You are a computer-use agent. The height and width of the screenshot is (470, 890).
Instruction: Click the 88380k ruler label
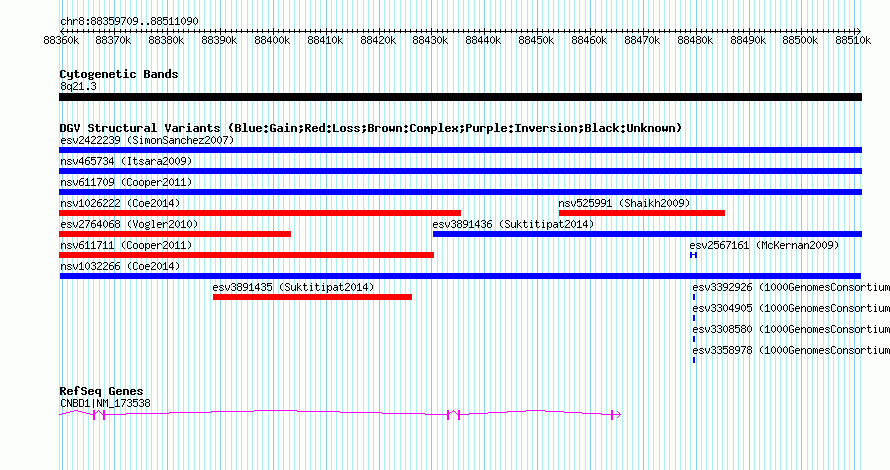[x=166, y=40]
